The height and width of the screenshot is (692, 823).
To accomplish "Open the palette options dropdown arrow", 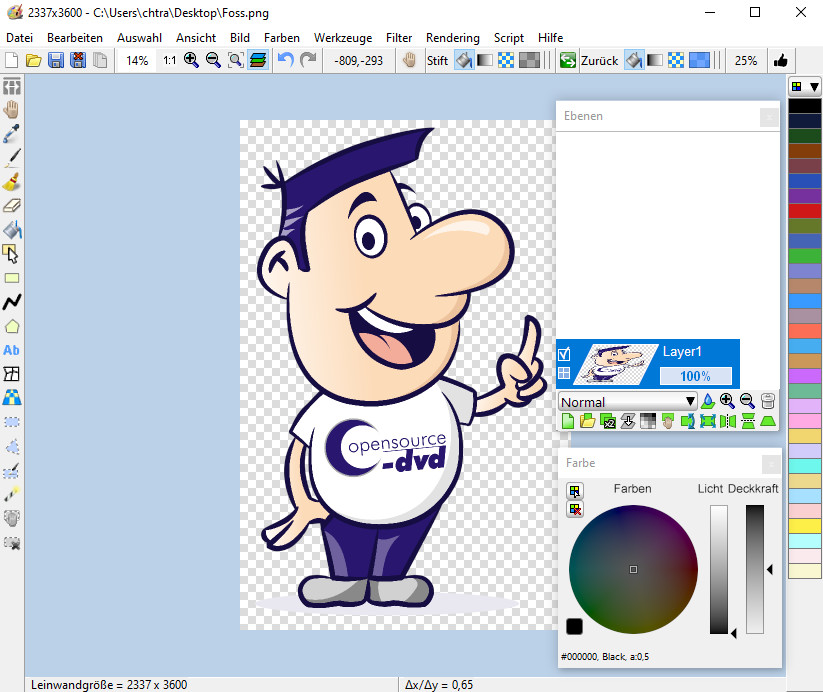I will 814,87.
